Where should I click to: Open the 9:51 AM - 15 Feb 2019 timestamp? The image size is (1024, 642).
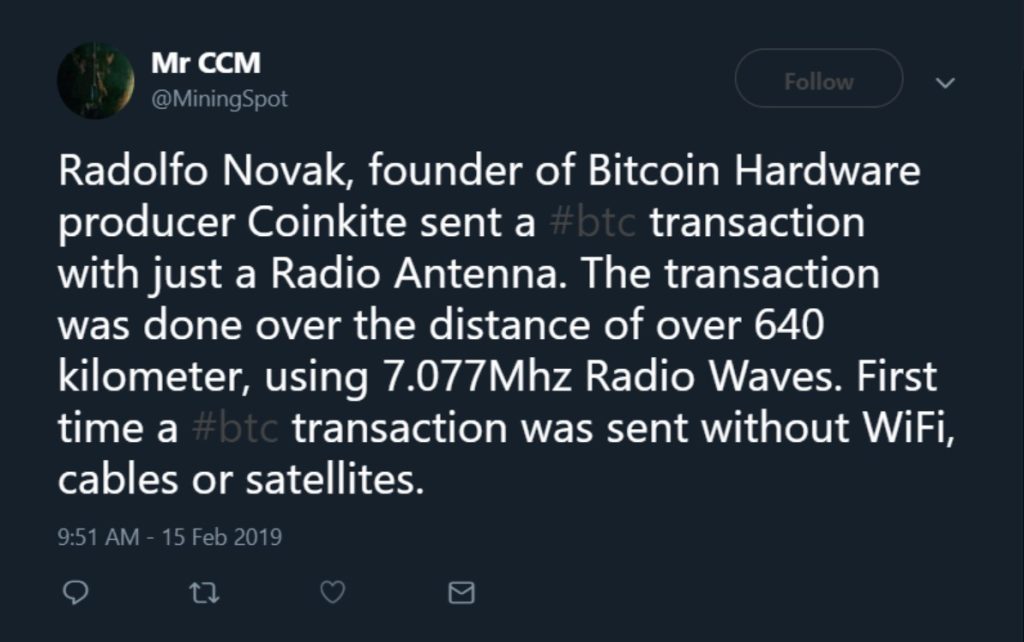[x=170, y=537]
